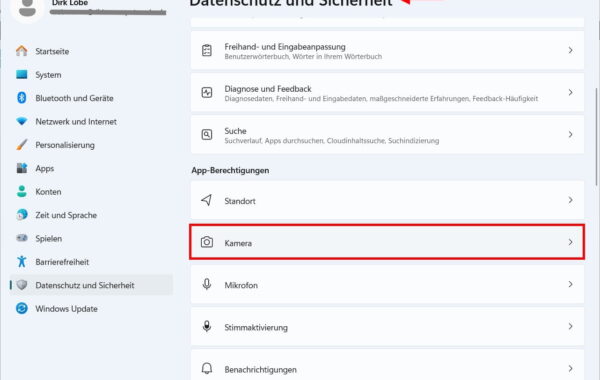
Task: Click the Barrierefreiheit accessibility icon
Action: 22,261
